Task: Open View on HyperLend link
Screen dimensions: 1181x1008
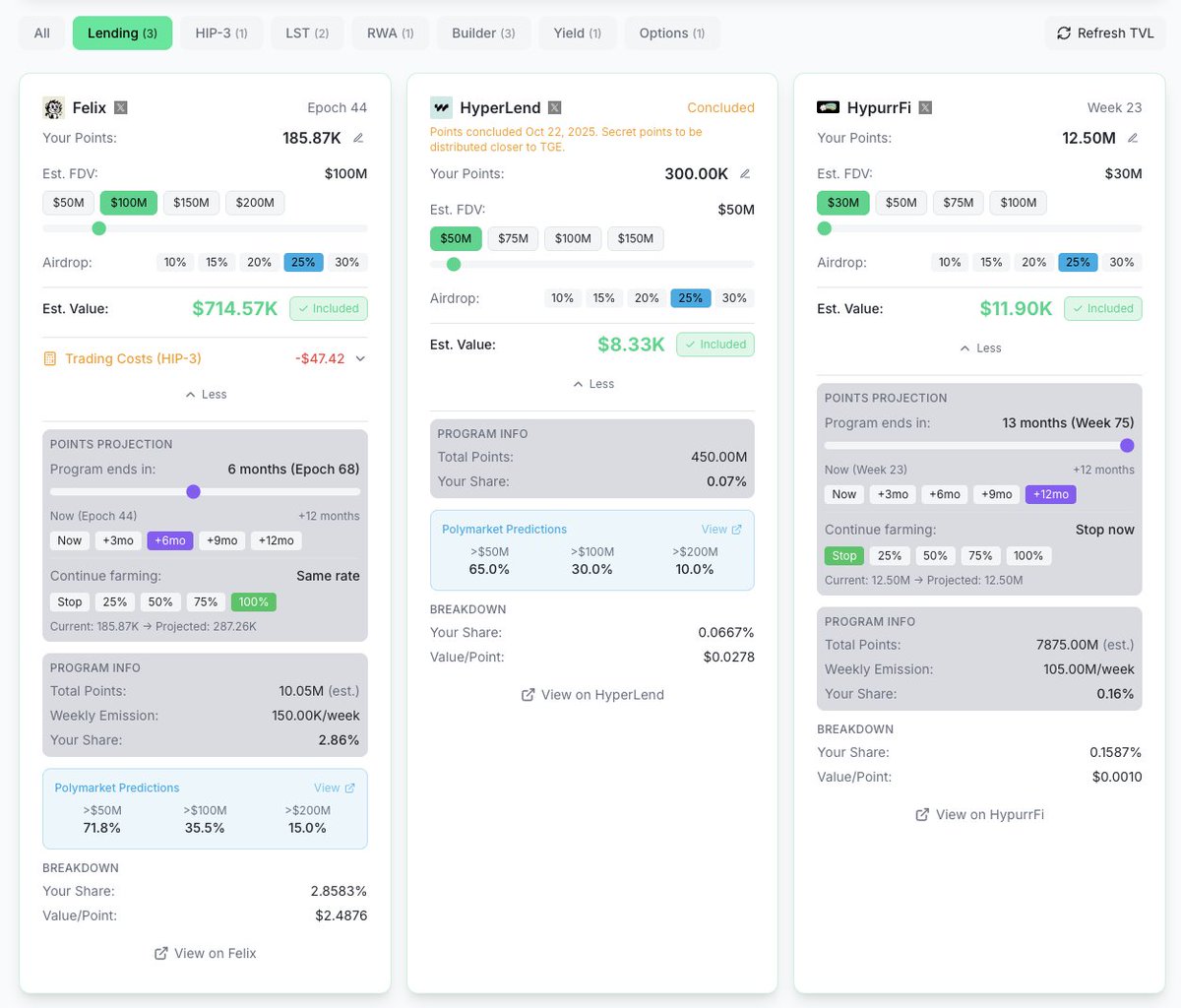Action: coord(592,694)
